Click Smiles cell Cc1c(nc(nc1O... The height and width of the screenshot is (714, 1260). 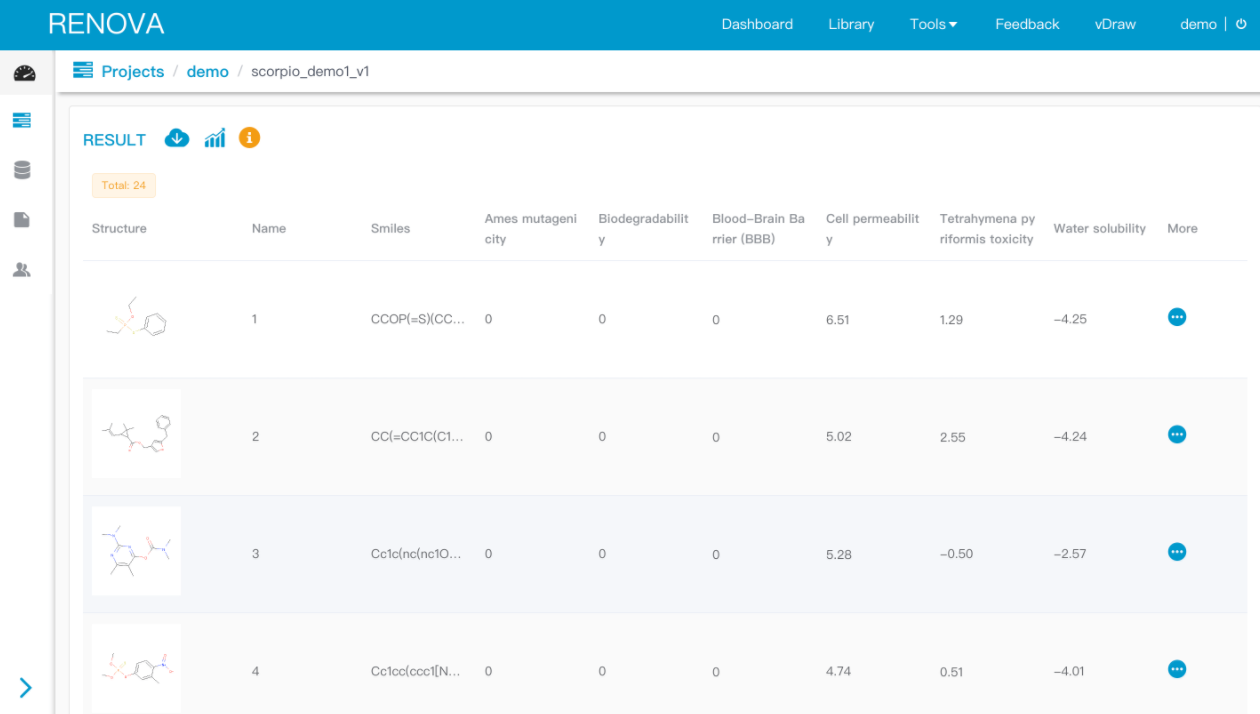tap(417, 553)
